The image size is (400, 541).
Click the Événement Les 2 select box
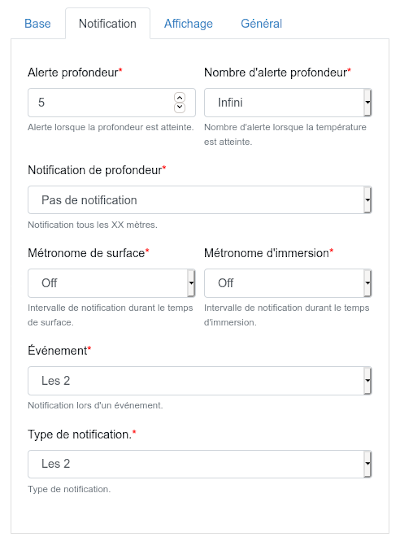(x=199, y=381)
